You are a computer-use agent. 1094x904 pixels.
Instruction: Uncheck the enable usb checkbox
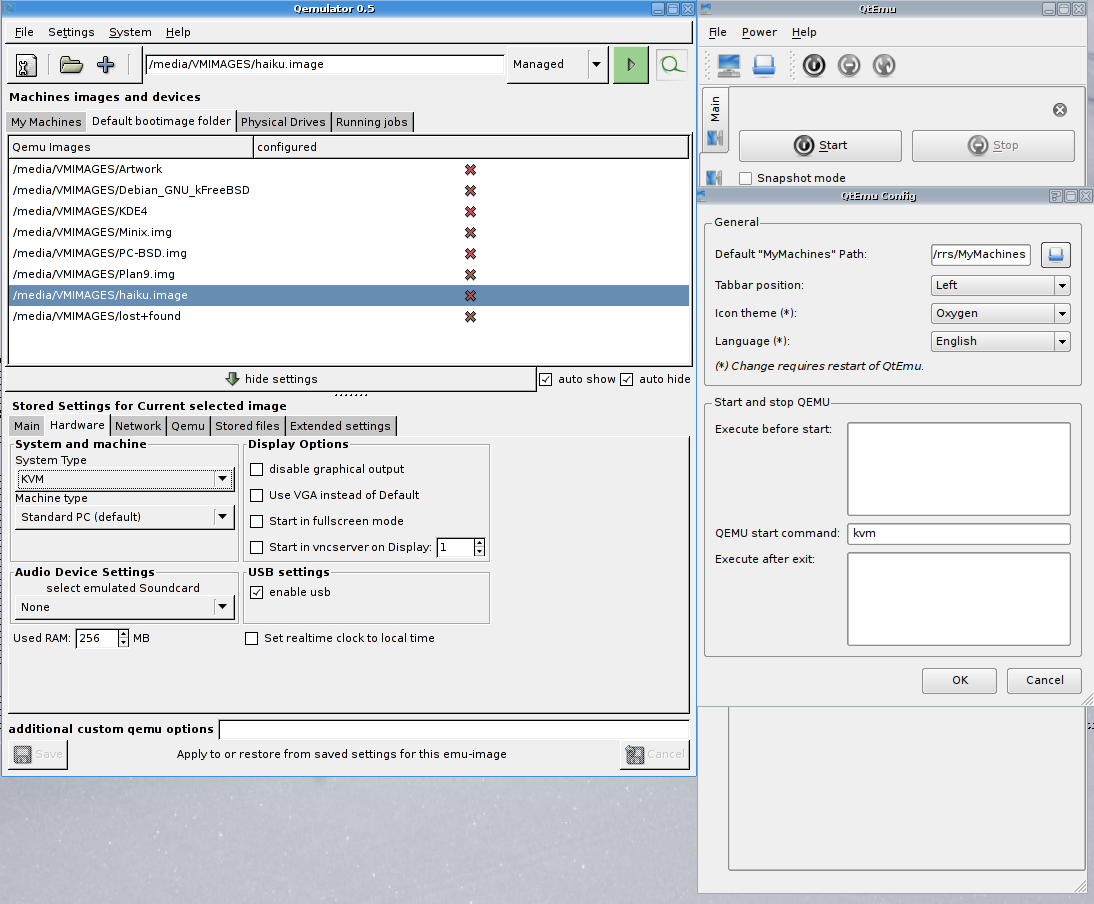tap(257, 592)
